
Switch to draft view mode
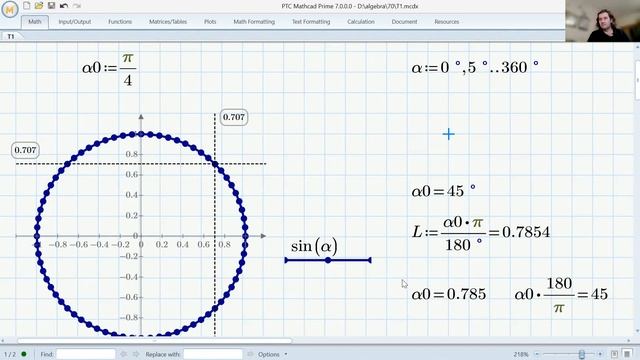coord(627,354)
